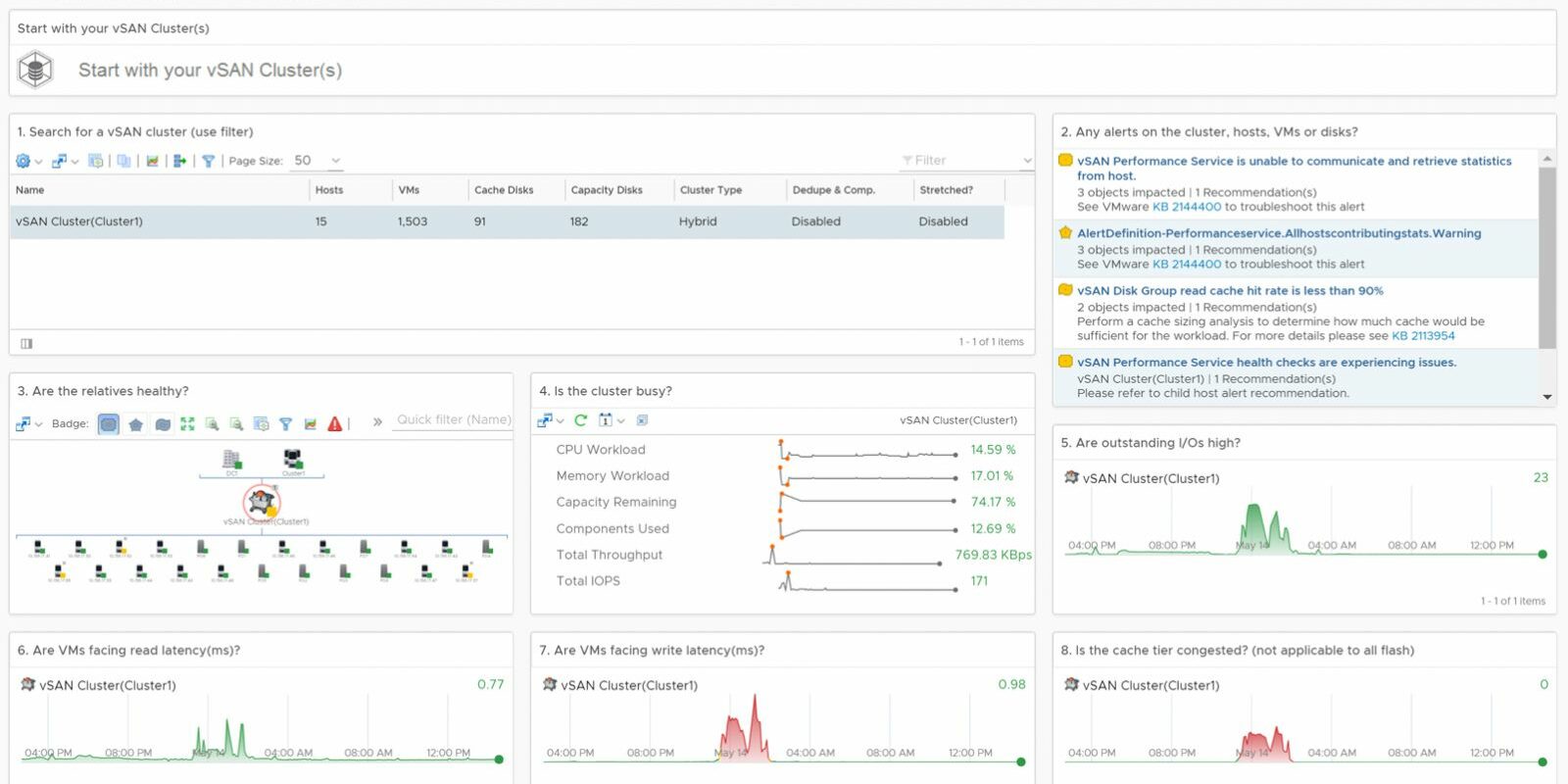
Task: Click the Memory Workload metric row
Action: coord(786,476)
